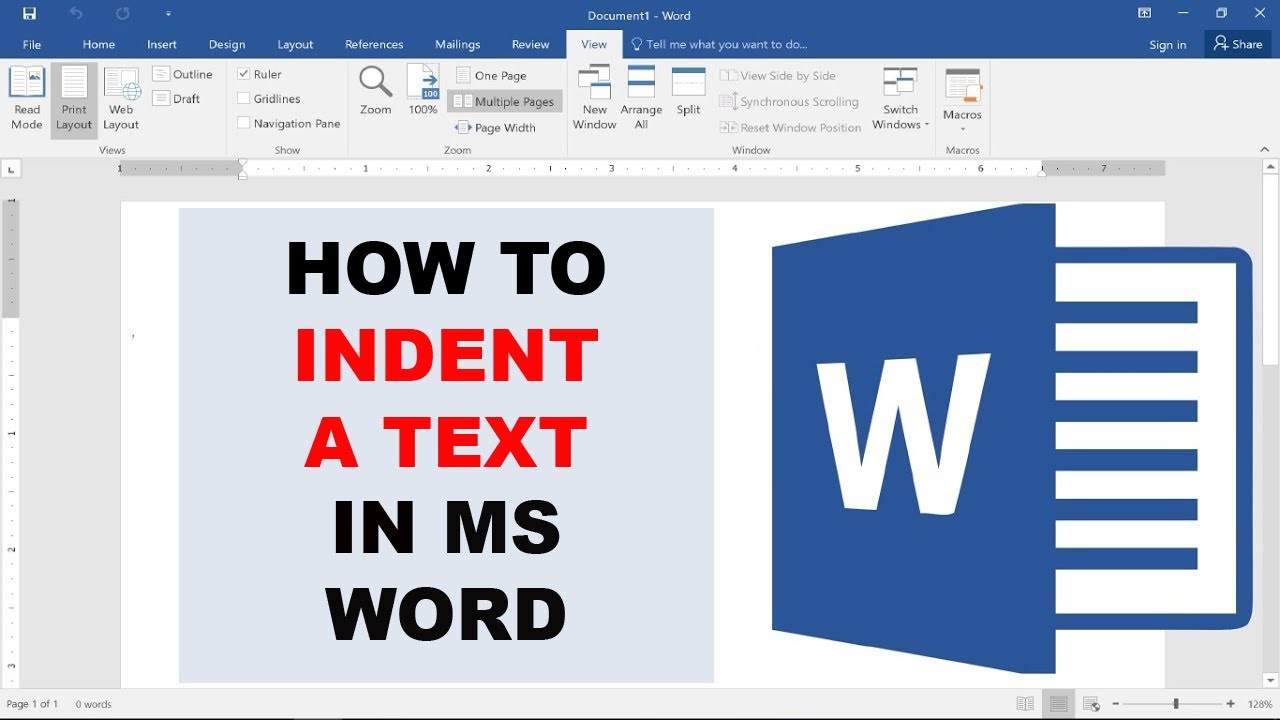Click the Split window button
1280x720 pixels.
pos(689,91)
